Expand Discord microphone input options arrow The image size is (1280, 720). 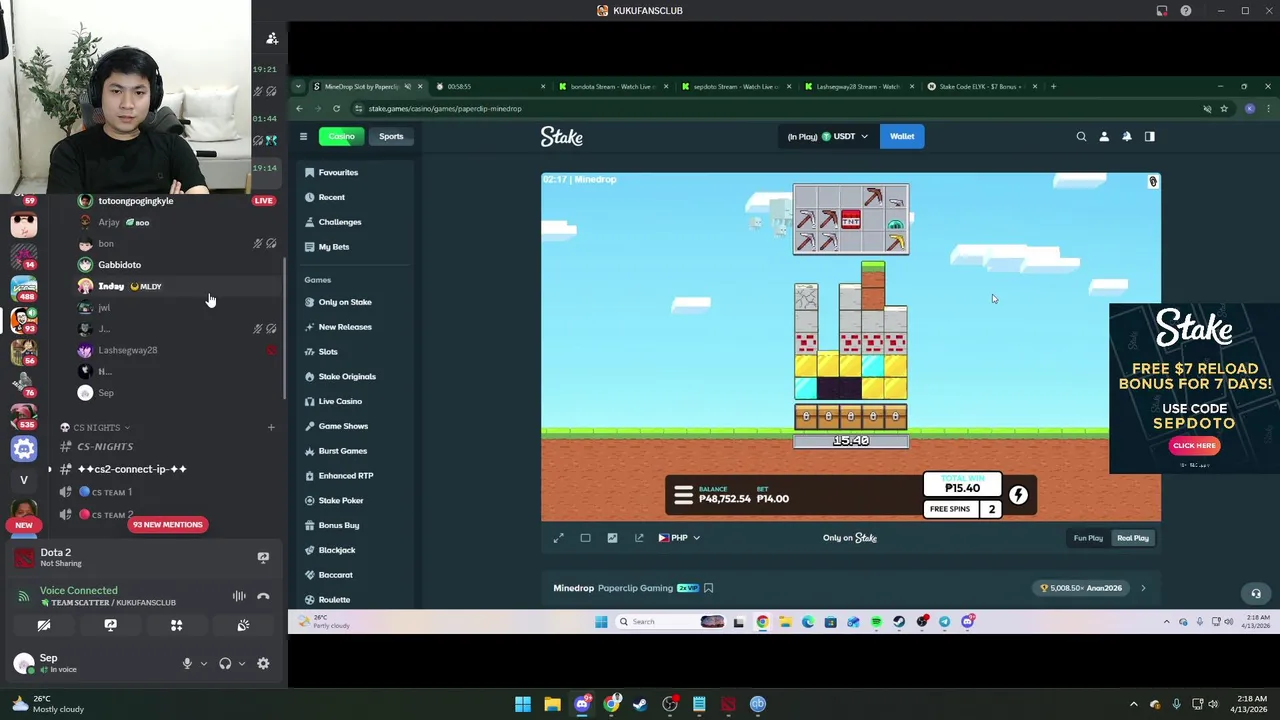coord(203,663)
